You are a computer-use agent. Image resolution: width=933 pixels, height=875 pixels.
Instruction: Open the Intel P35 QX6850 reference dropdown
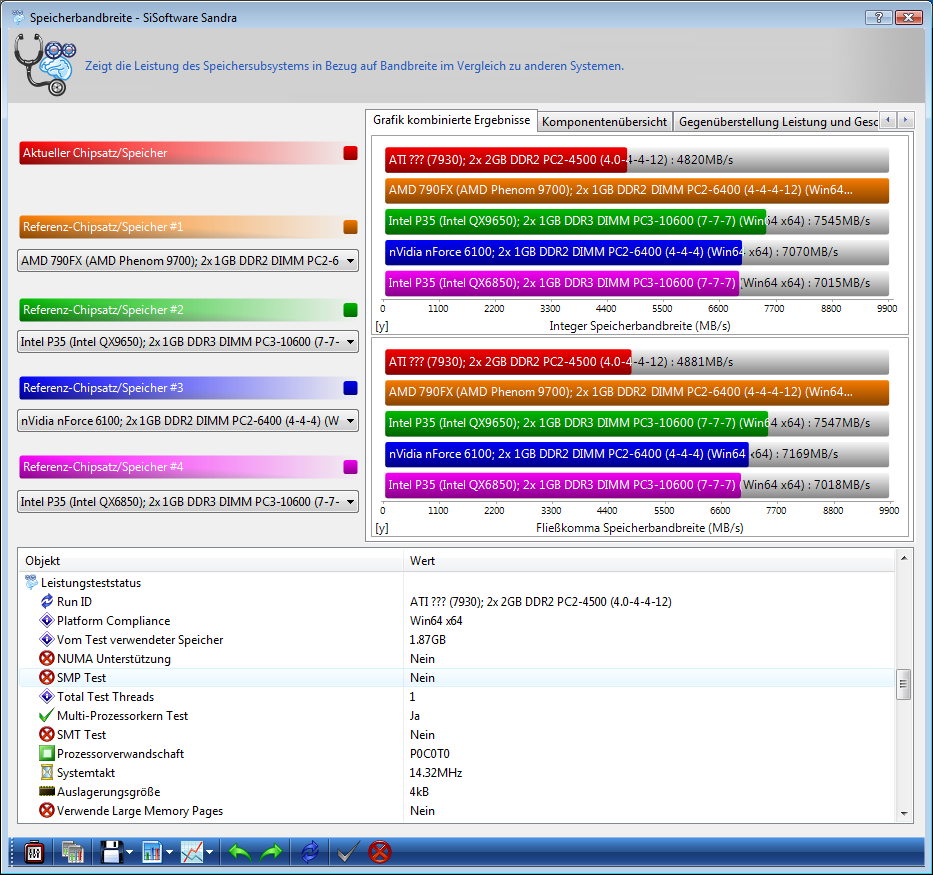click(x=188, y=502)
